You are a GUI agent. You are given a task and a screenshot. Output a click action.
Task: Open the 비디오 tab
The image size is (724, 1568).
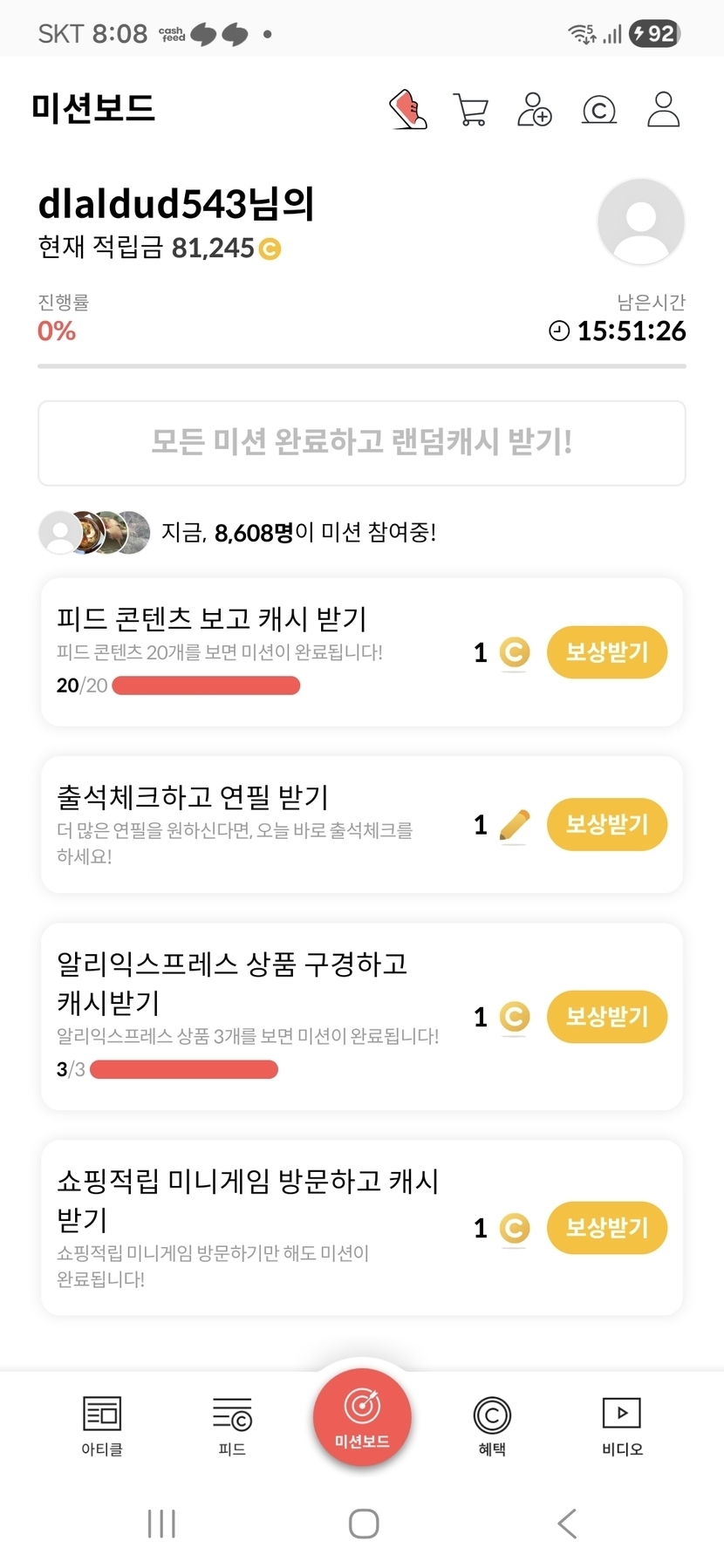622,1425
